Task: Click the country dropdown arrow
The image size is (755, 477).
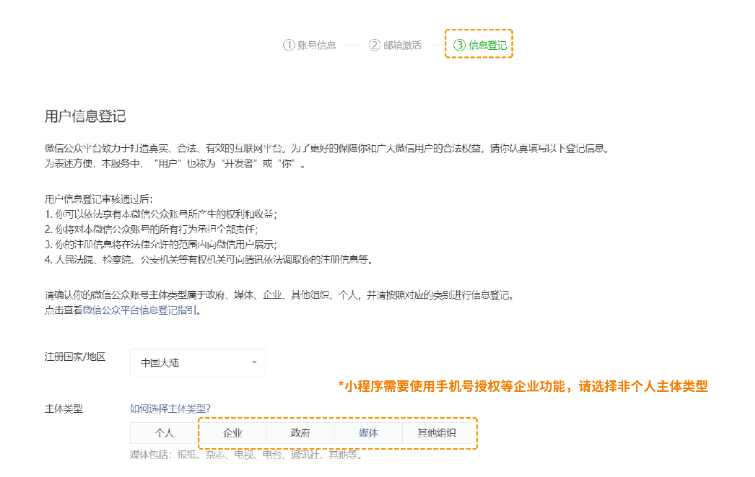Action: pyautogui.click(x=254, y=362)
